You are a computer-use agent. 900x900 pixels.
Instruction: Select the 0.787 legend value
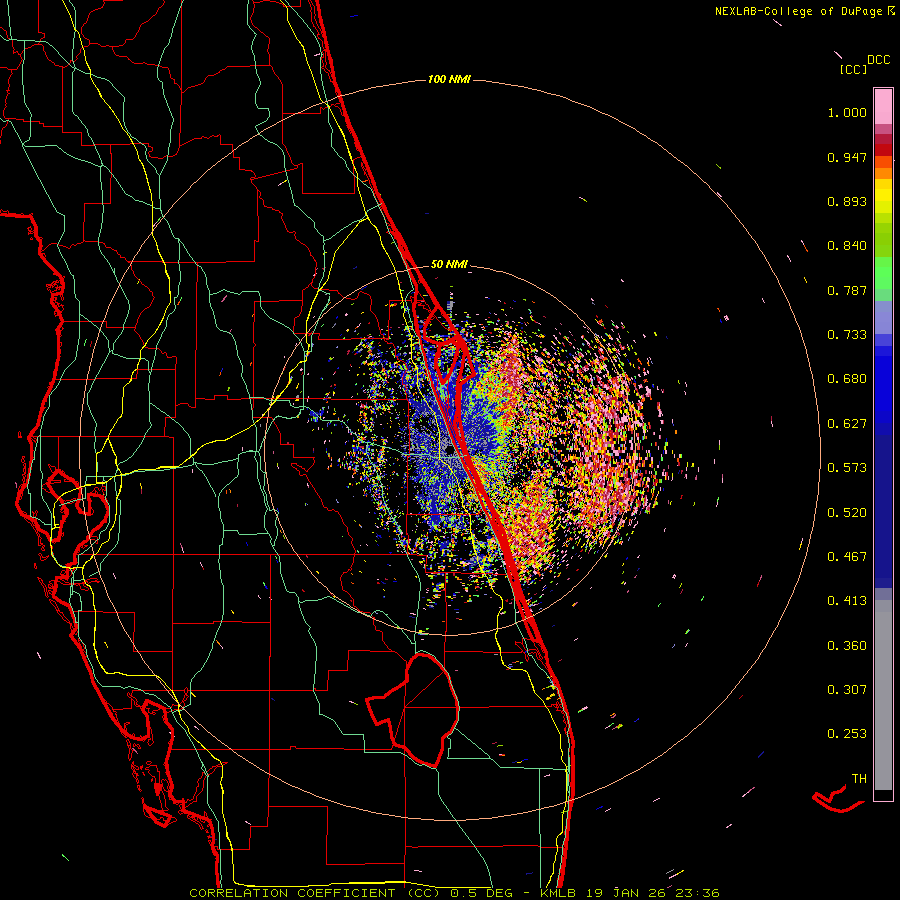(x=847, y=290)
